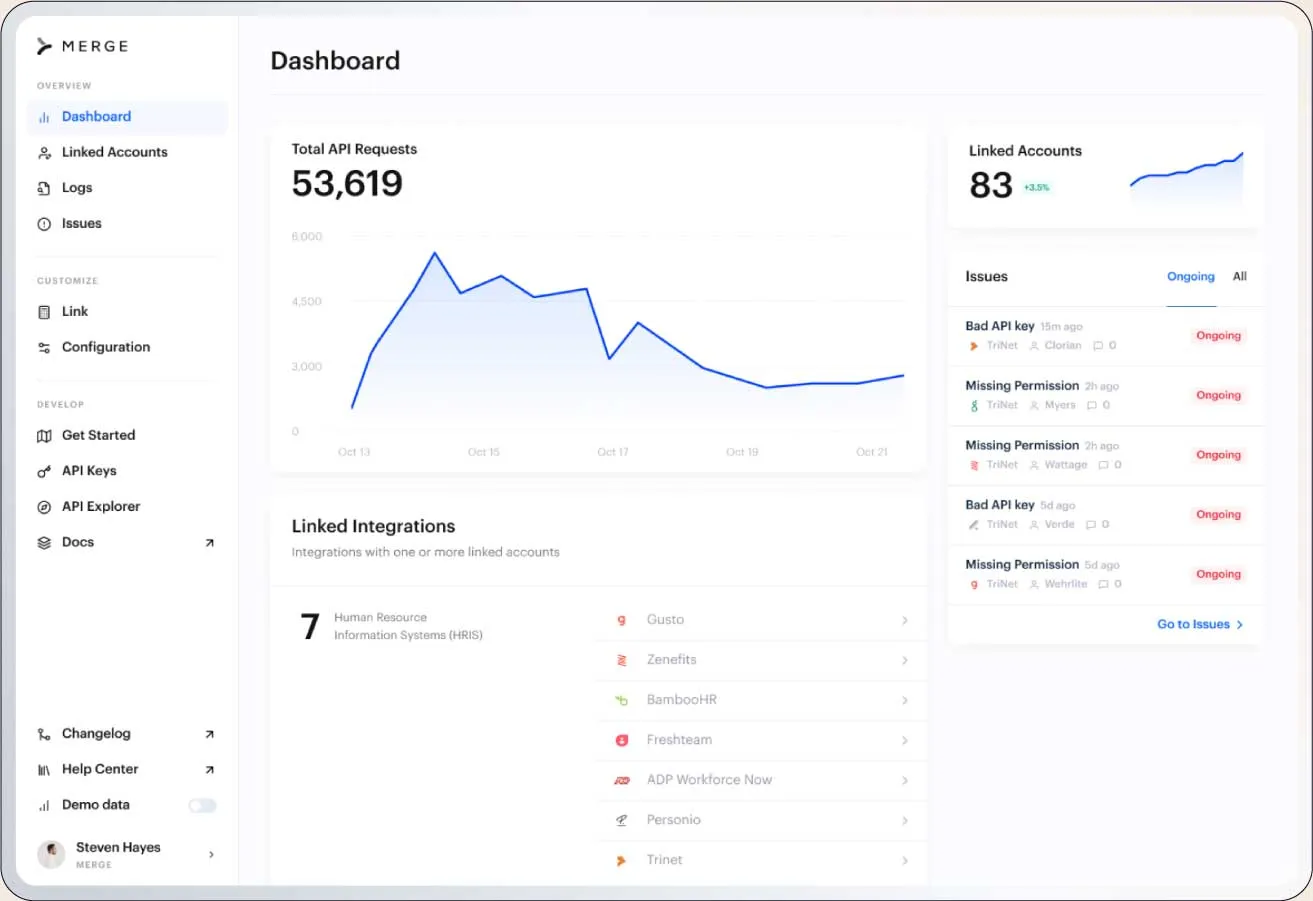
Task: Open the Missing Permission issue from Wattage
Action: click(x=1105, y=456)
